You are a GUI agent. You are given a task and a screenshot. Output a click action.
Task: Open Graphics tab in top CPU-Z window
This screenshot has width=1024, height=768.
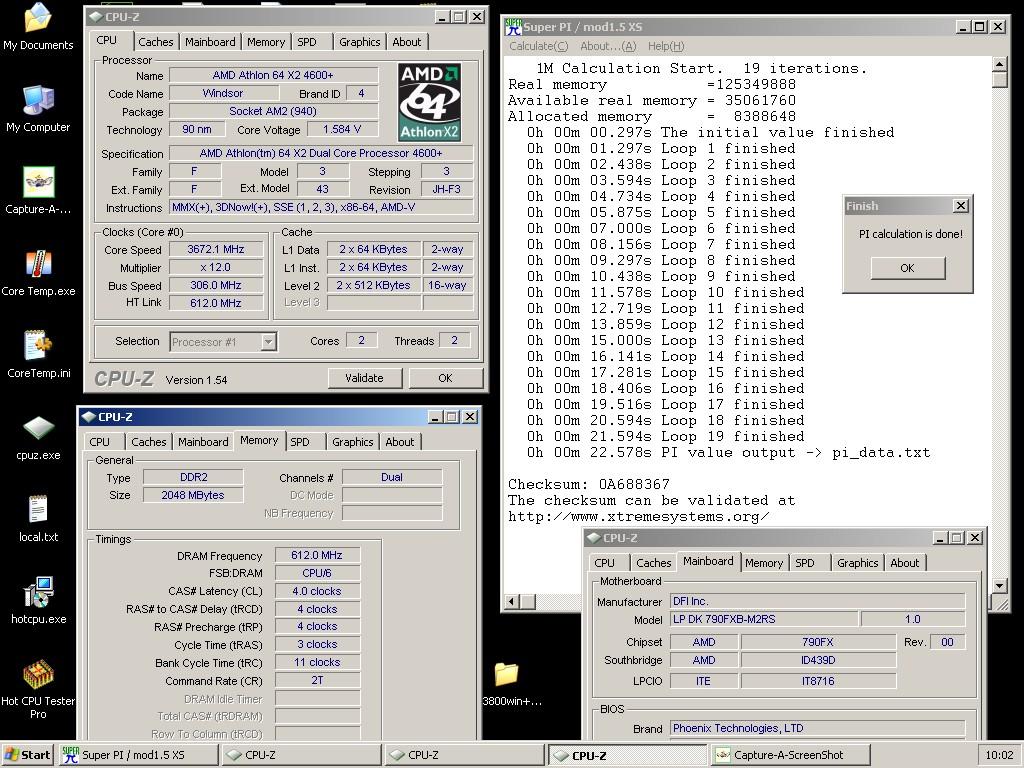[359, 42]
